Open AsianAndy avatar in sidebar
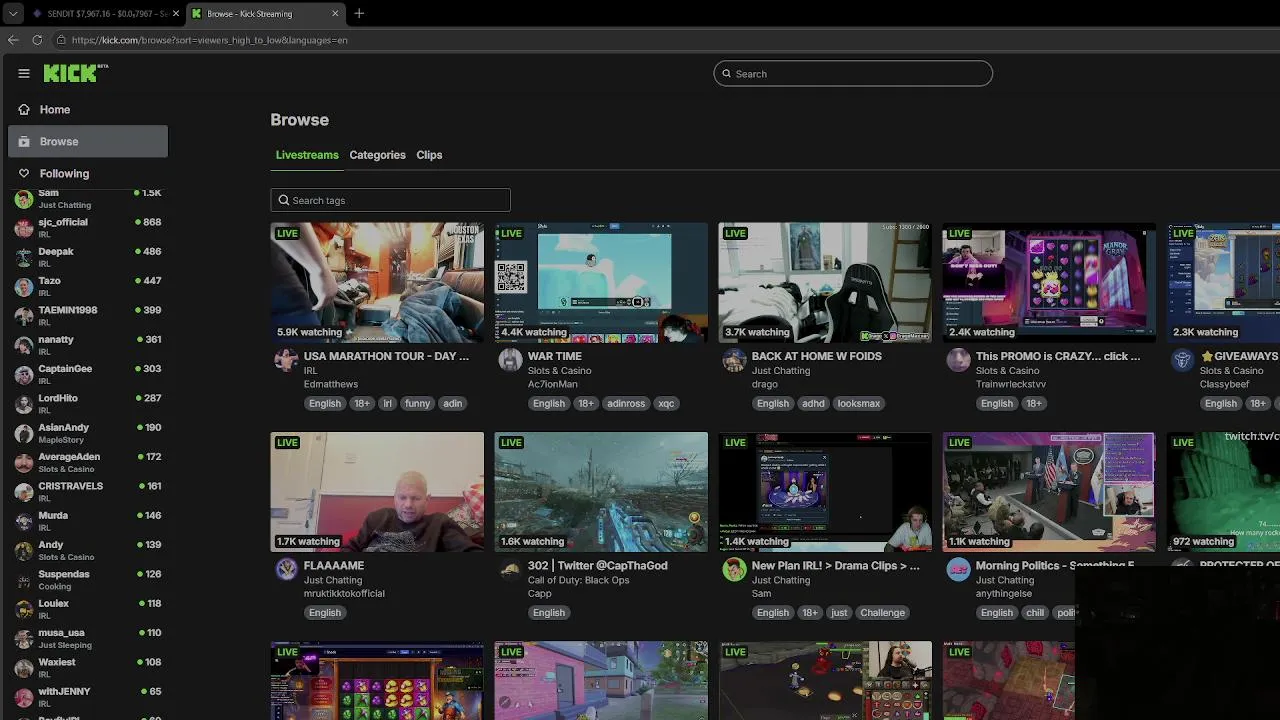This screenshot has width=1280, height=720. 24,433
